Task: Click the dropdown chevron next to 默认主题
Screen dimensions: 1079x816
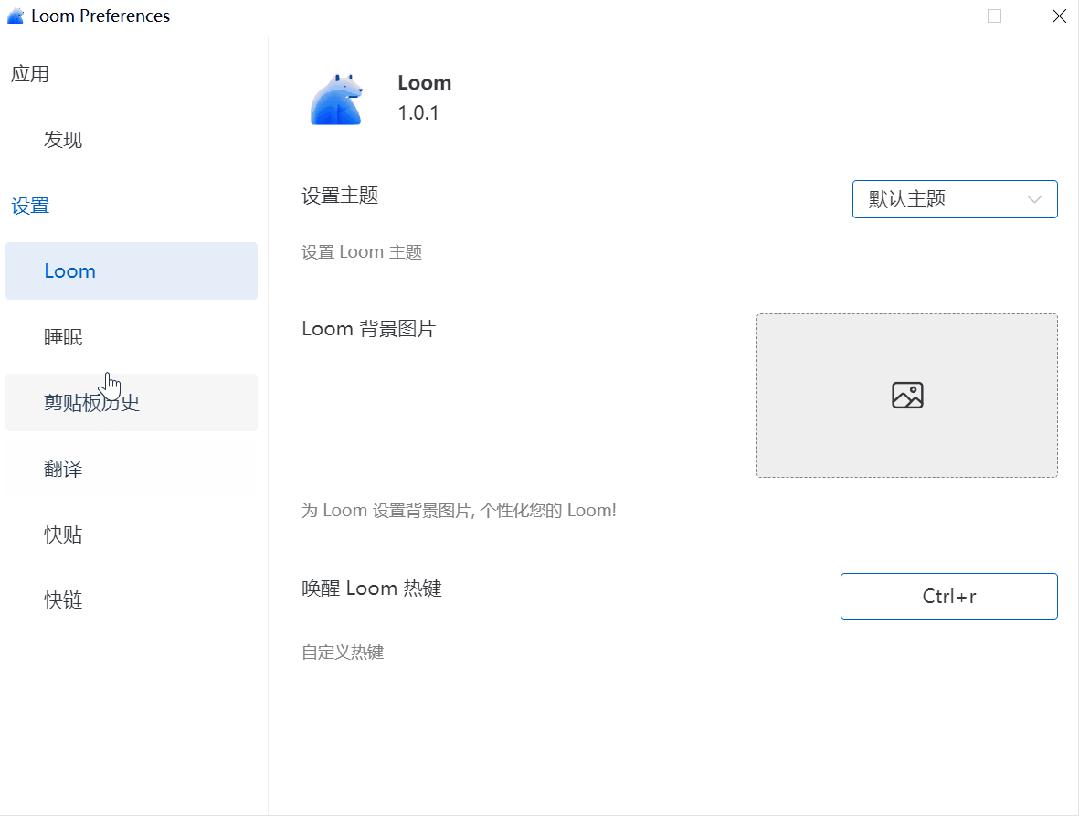Action: [1035, 199]
